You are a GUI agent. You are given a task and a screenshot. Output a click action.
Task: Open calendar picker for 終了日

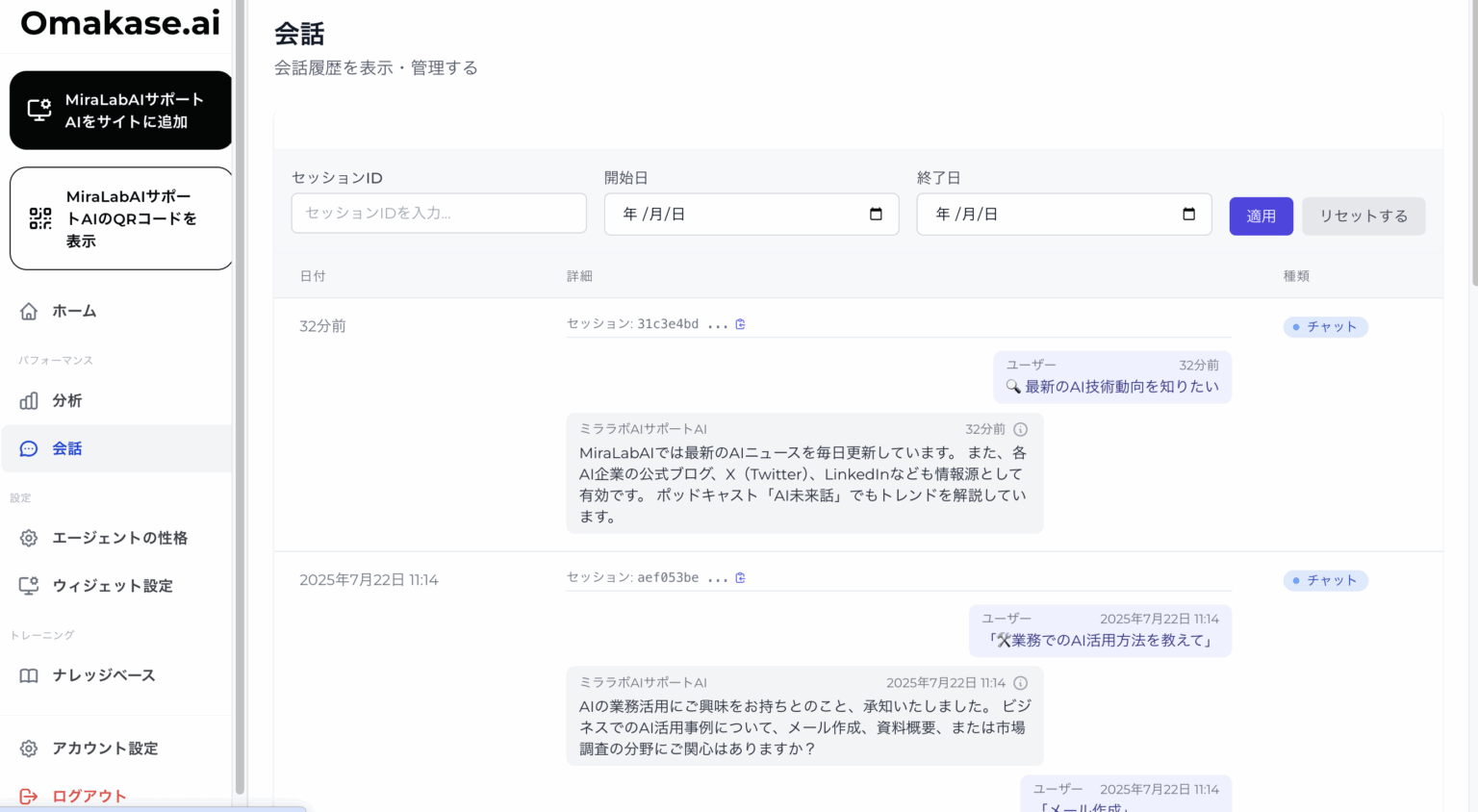1188,215
